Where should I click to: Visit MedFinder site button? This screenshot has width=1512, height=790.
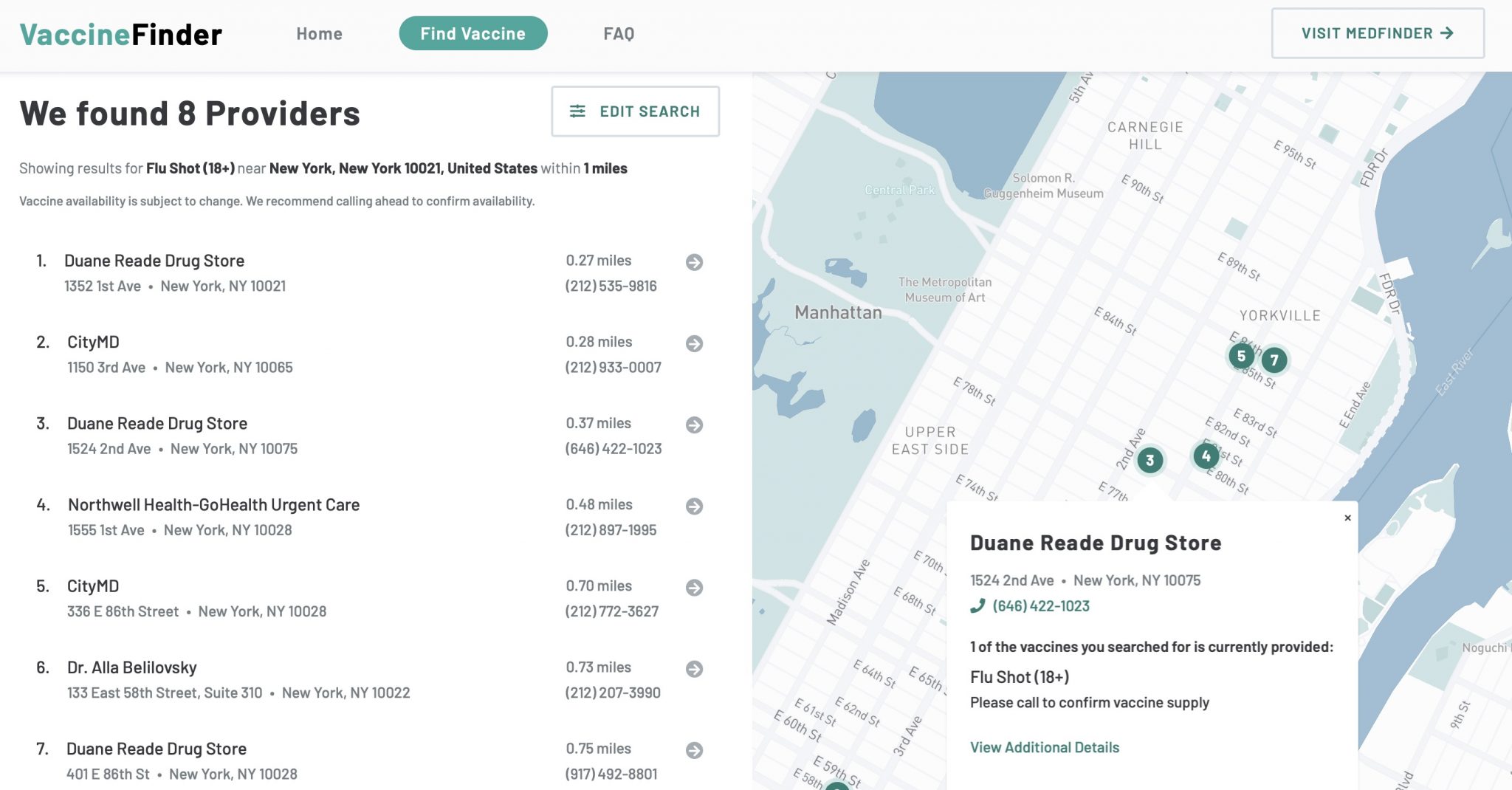pos(1377,33)
